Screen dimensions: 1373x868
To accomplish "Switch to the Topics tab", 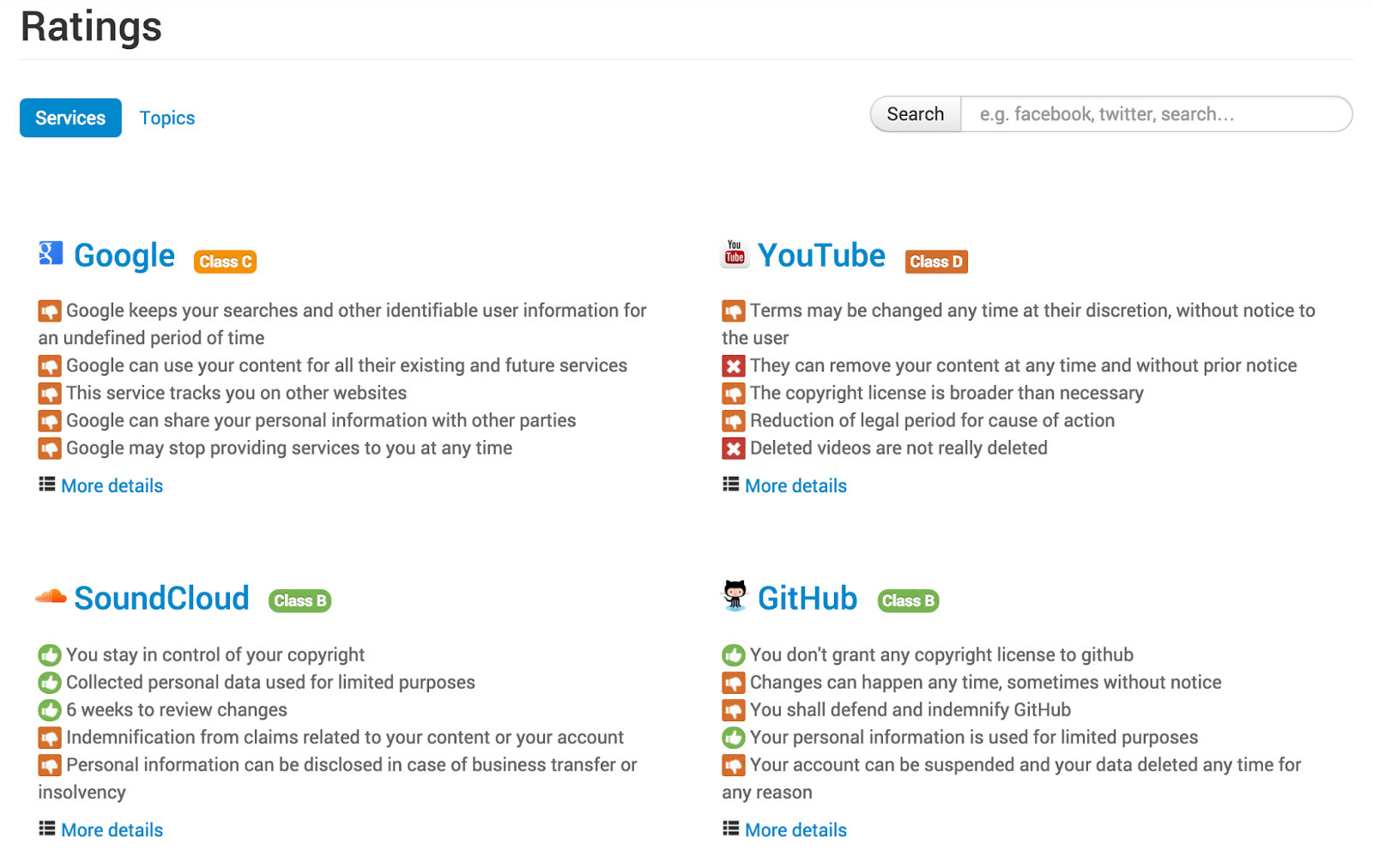I will point(166,118).
